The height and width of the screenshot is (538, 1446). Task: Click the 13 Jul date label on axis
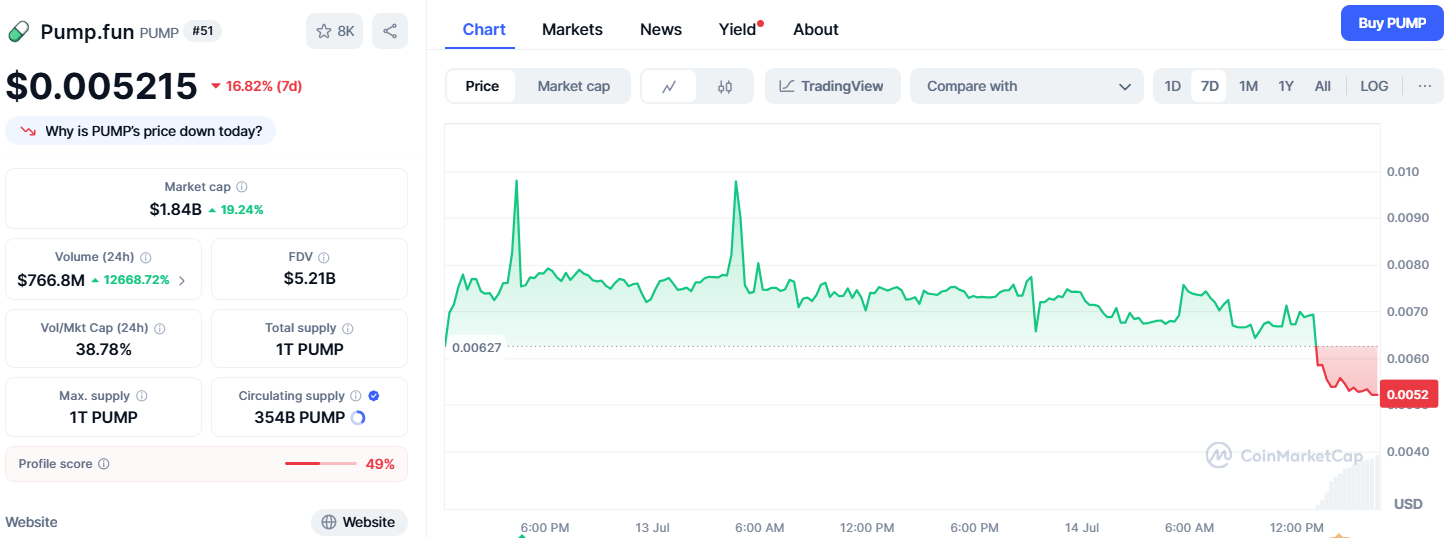653,527
